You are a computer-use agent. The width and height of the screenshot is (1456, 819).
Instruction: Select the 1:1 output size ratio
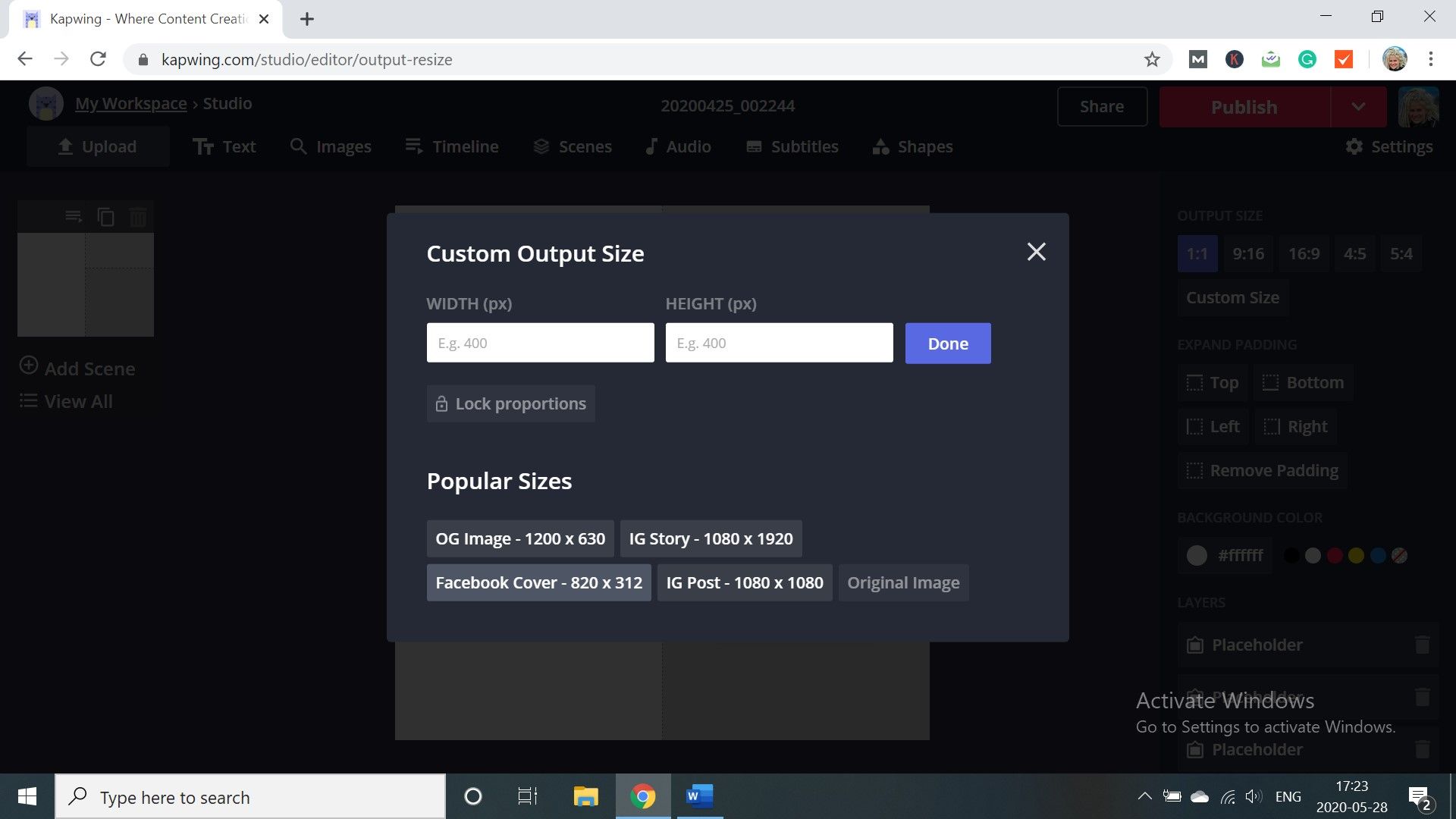1197,254
